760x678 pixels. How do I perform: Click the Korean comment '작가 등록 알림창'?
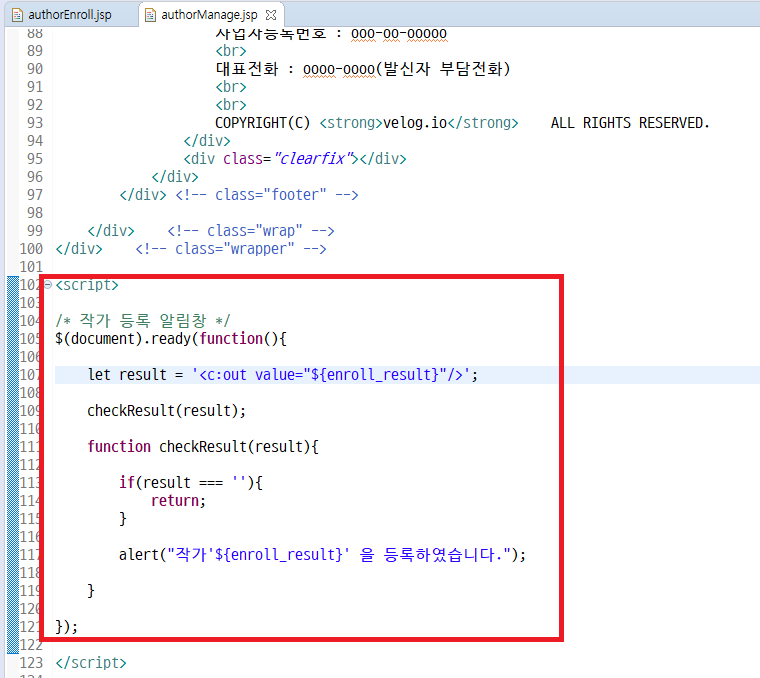click(x=143, y=320)
